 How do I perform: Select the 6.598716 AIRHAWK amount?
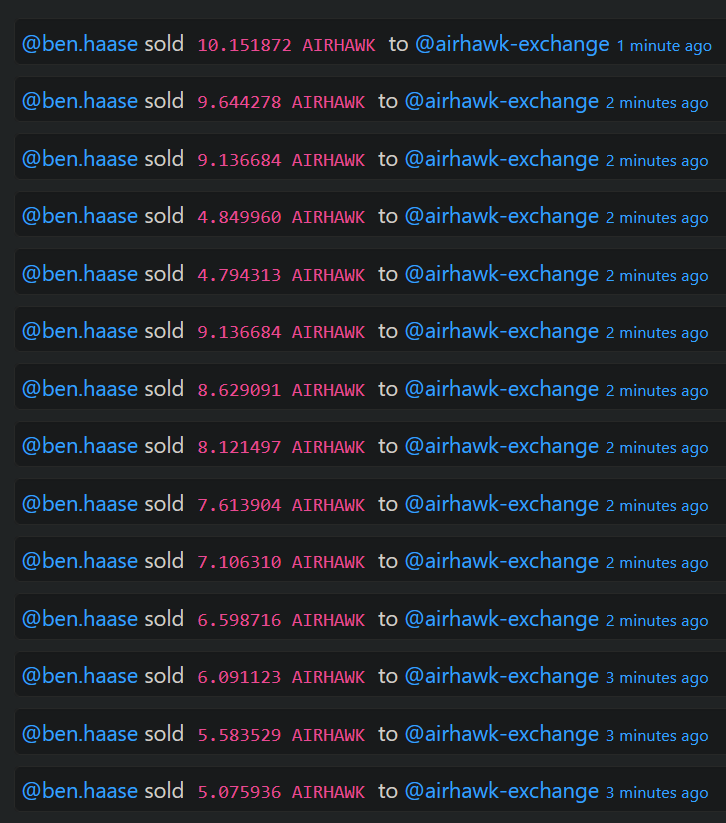[281, 620]
